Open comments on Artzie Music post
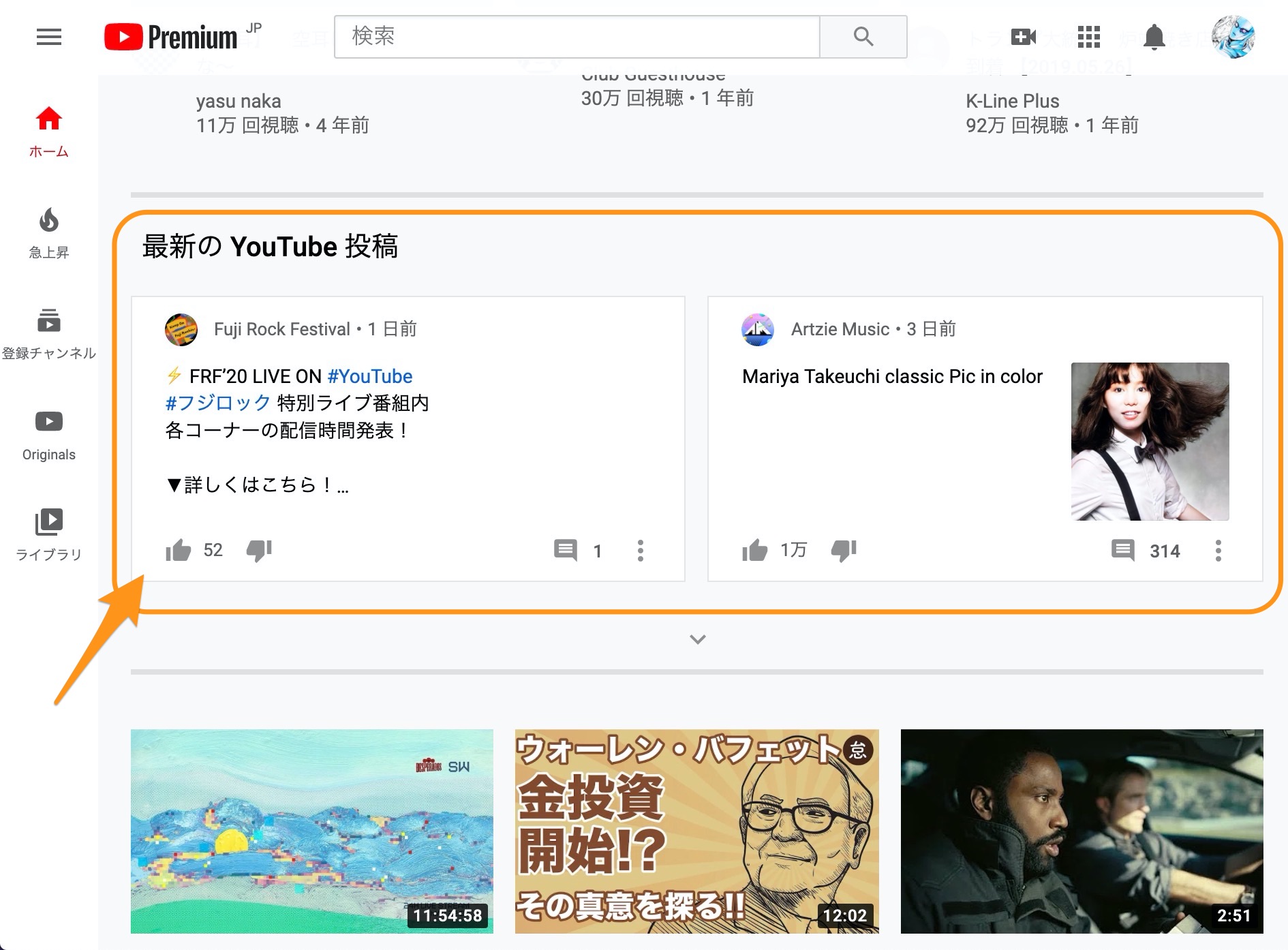Viewport: 1288px width, 950px height. (x=1123, y=550)
